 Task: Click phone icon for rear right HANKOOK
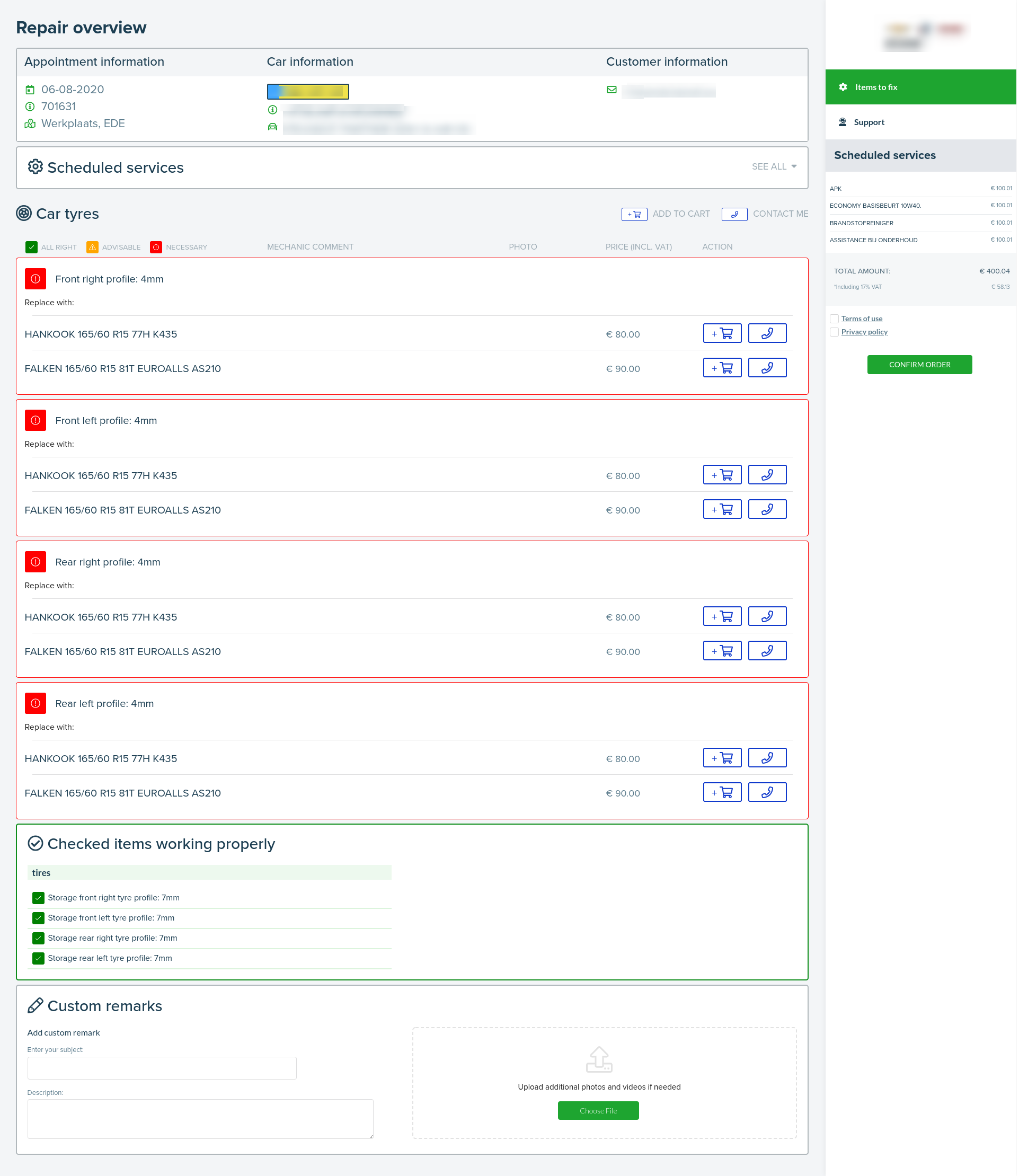click(767, 616)
